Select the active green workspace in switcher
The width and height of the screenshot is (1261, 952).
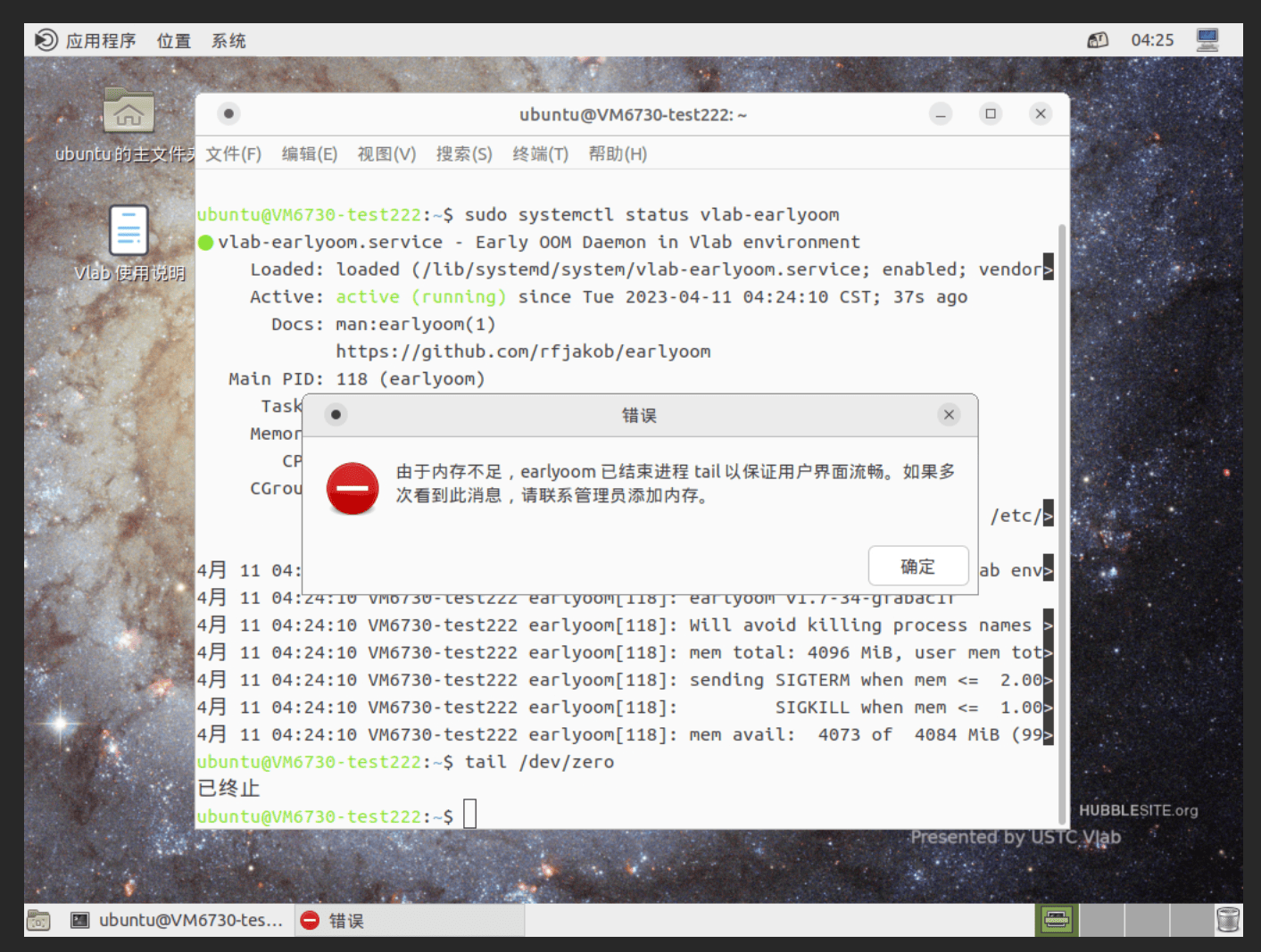point(1058,920)
